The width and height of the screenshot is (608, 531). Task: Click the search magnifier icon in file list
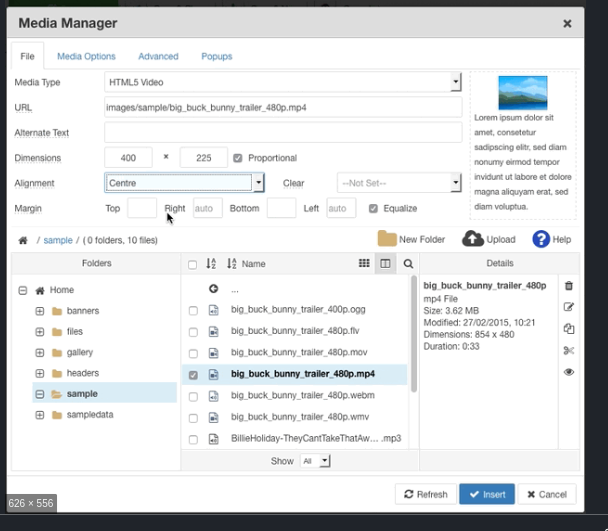pos(408,264)
